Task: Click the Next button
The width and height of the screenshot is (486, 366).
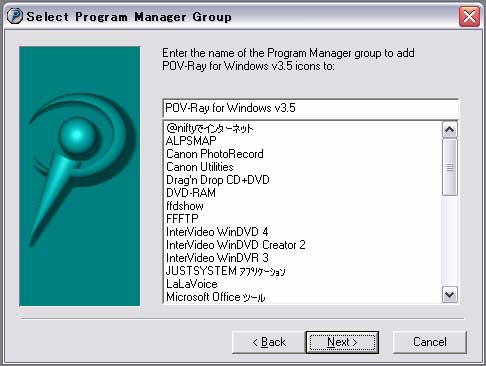Action: point(342,342)
